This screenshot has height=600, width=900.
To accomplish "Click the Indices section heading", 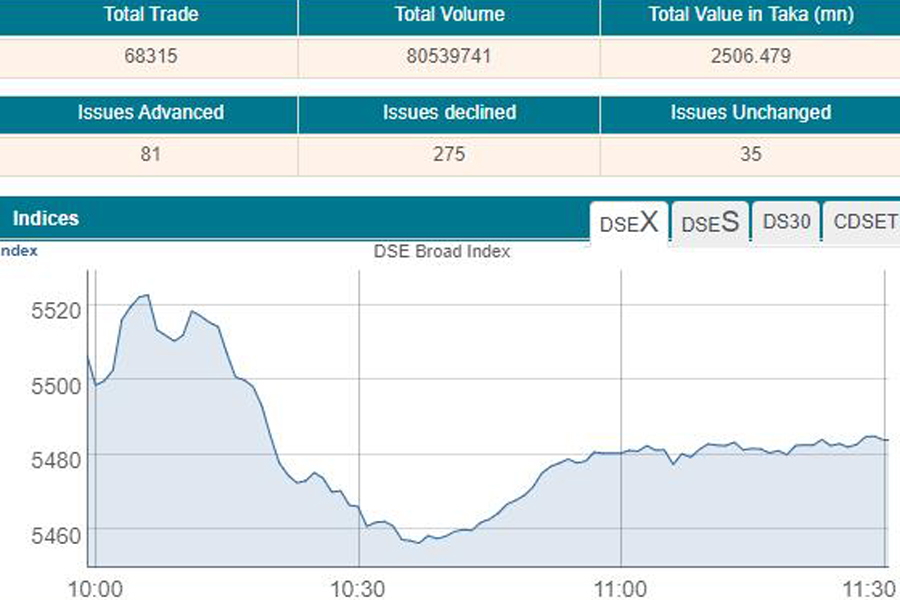I will pyautogui.click(x=46, y=218).
